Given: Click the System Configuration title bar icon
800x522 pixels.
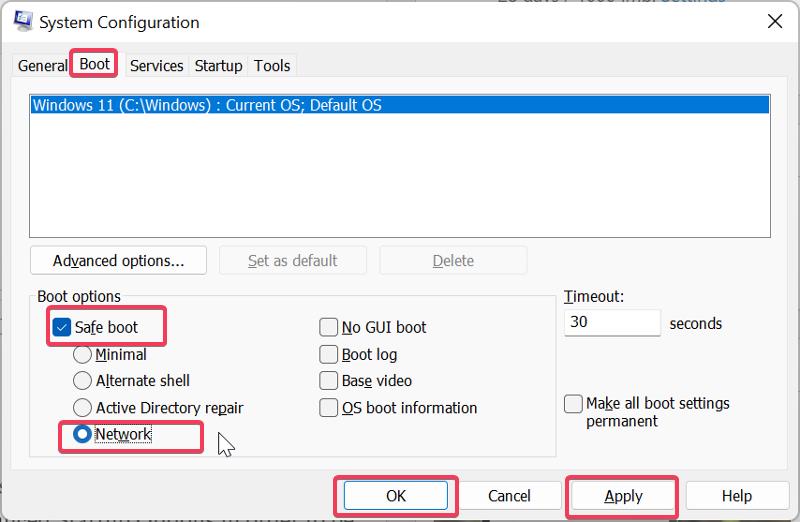Looking at the screenshot, I should [x=20, y=22].
